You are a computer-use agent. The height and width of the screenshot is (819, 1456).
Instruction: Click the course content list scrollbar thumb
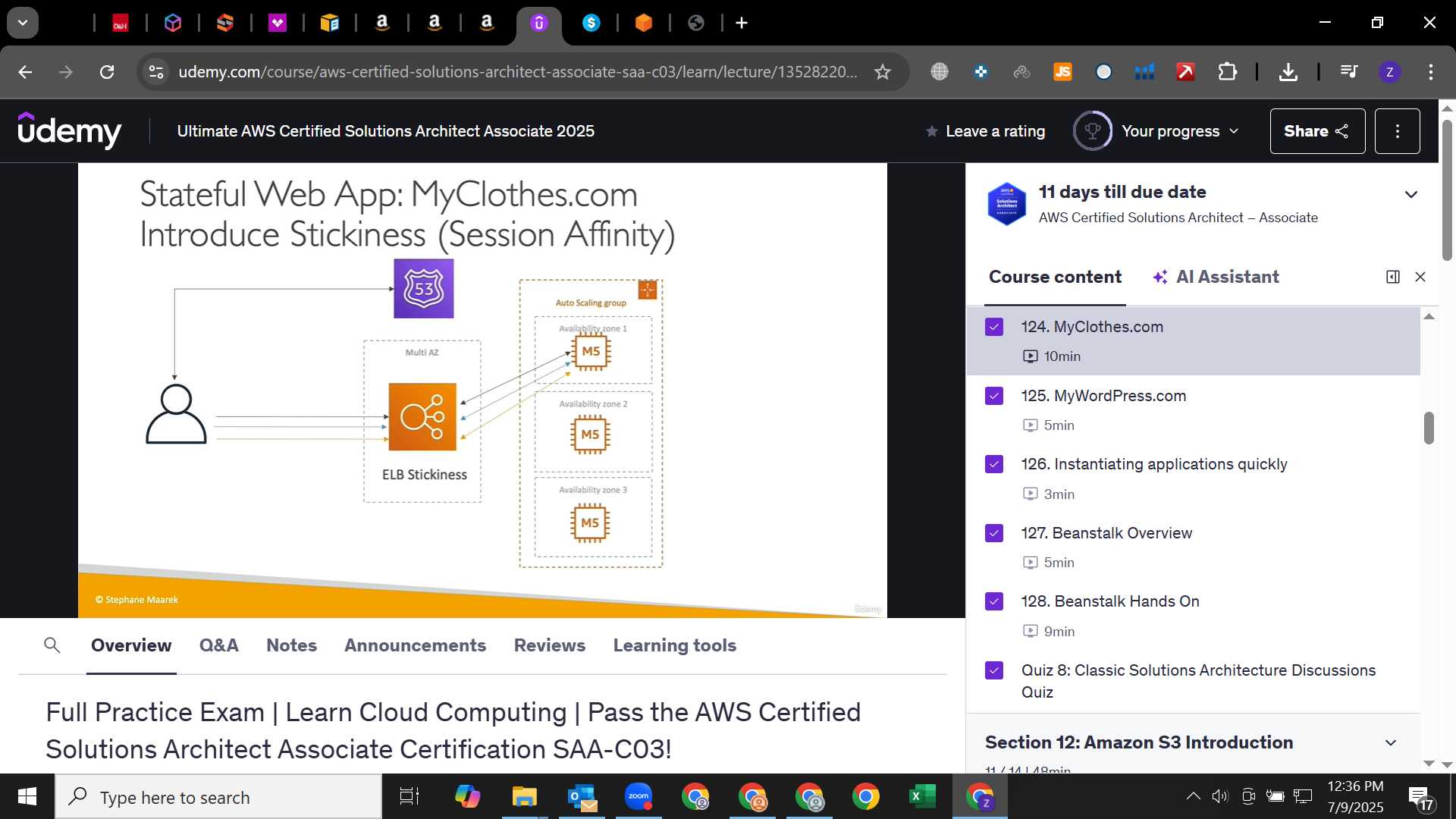1429,428
